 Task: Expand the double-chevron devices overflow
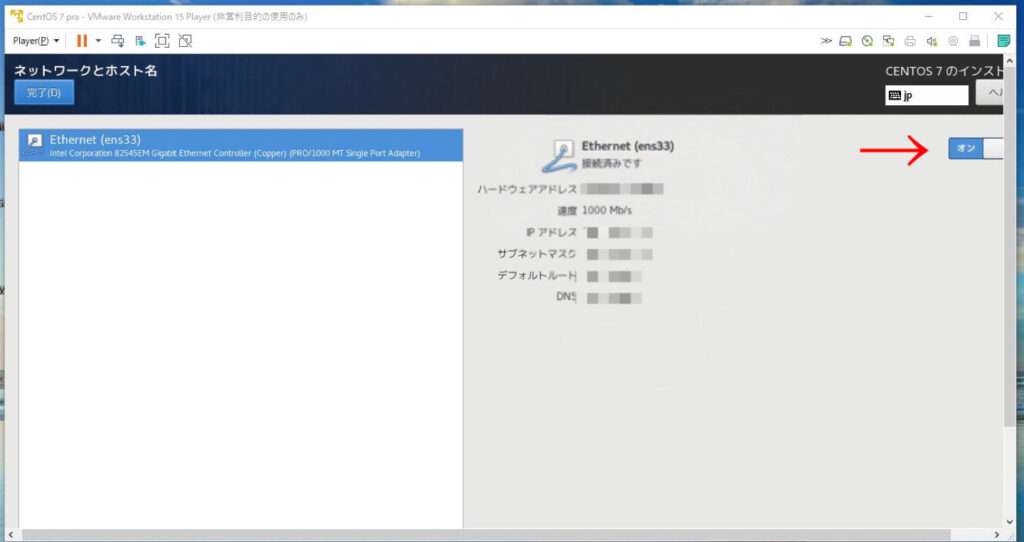point(826,40)
